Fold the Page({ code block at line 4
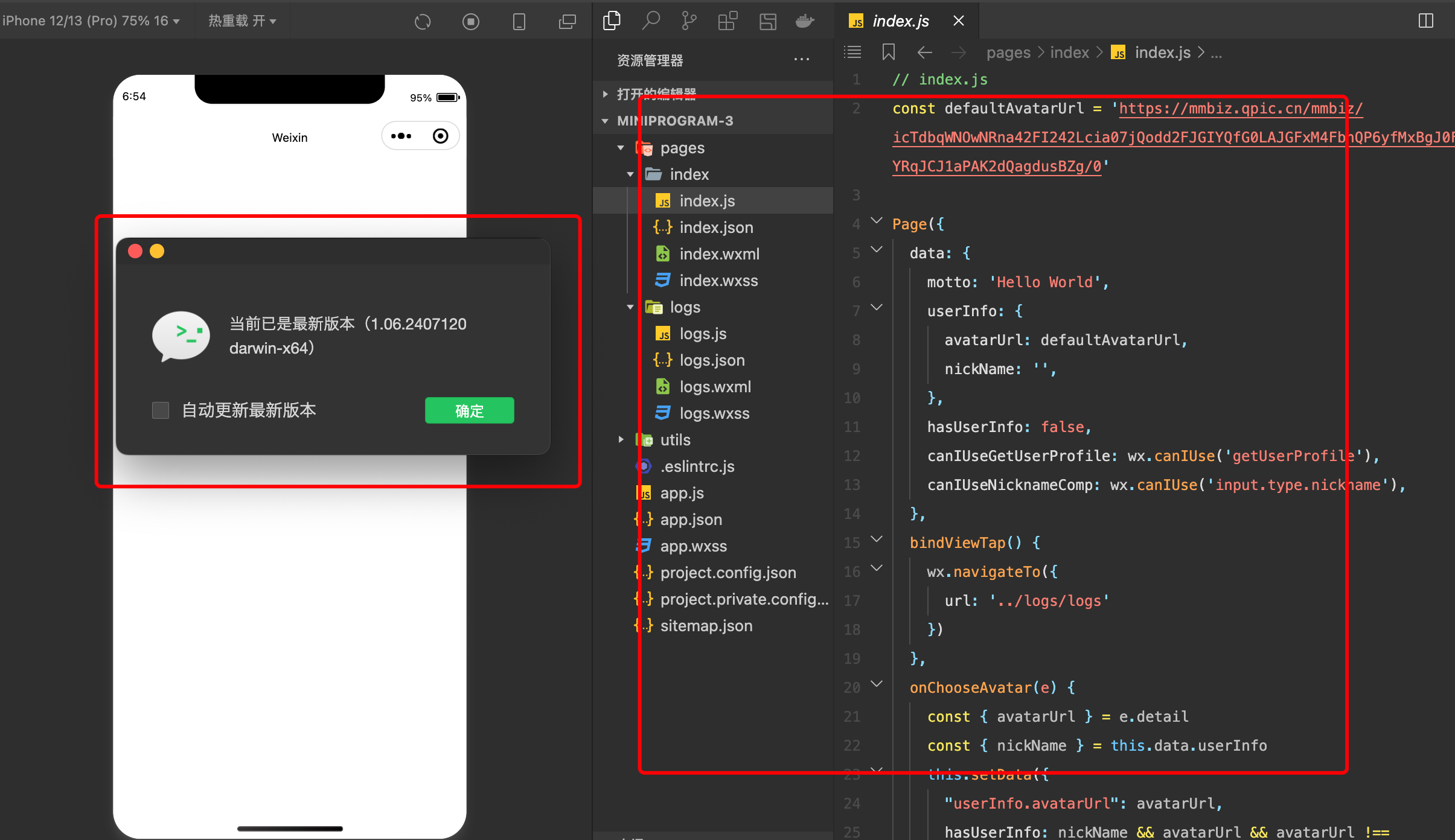 point(877,221)
